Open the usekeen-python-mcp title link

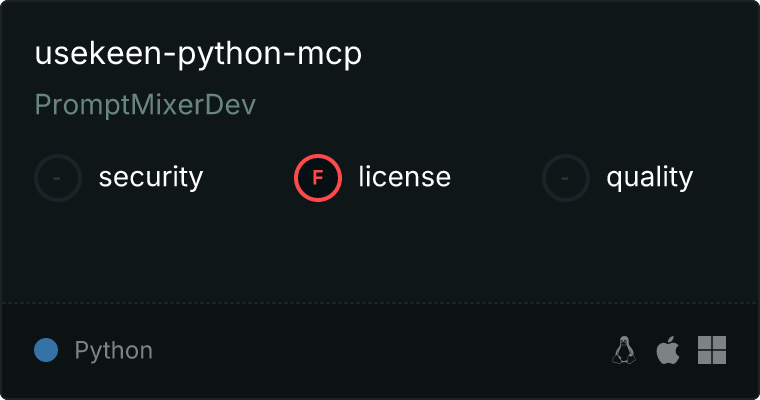coord(198,55)
